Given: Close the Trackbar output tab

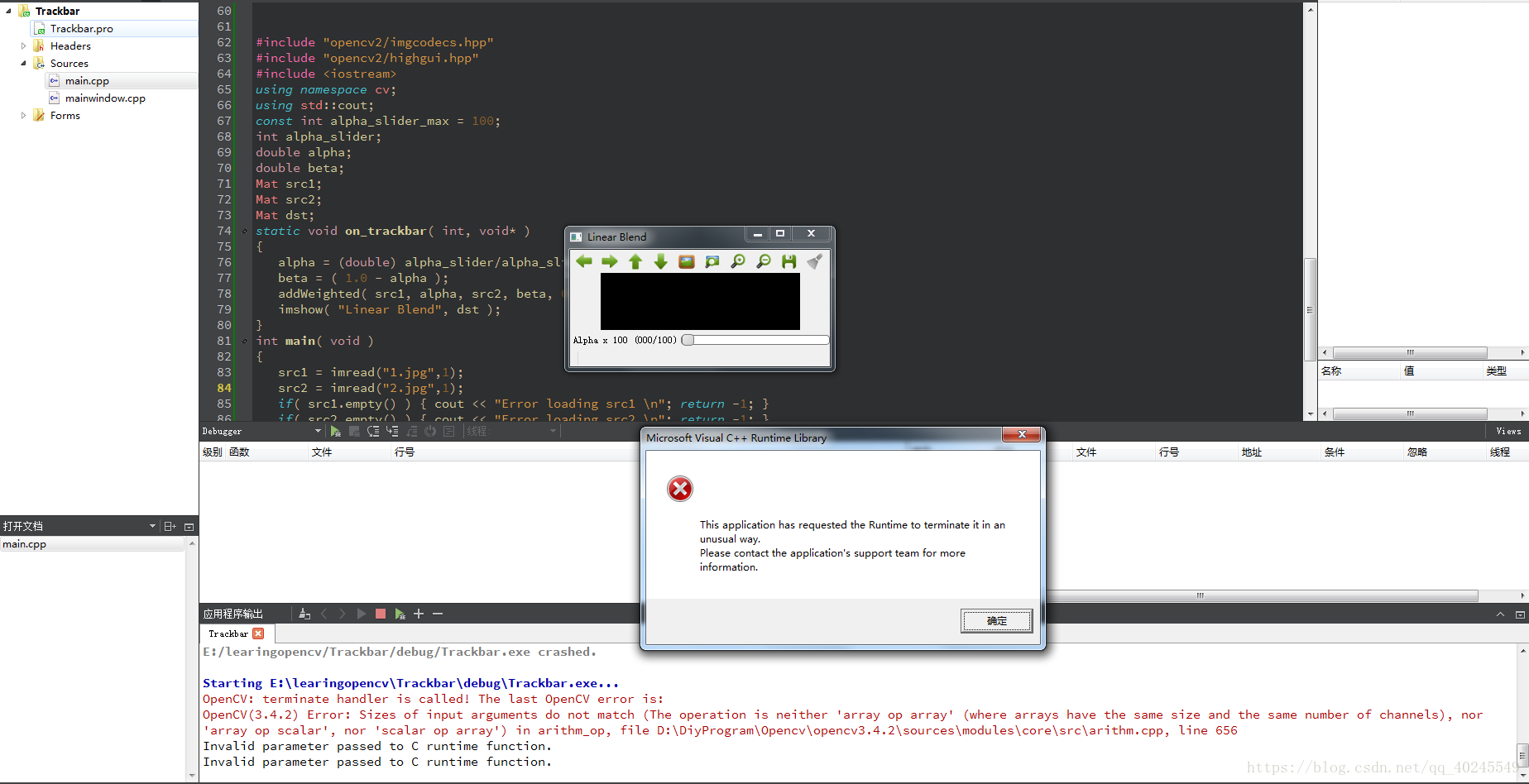Looking at the screenshot, I should tap(257, 633).
